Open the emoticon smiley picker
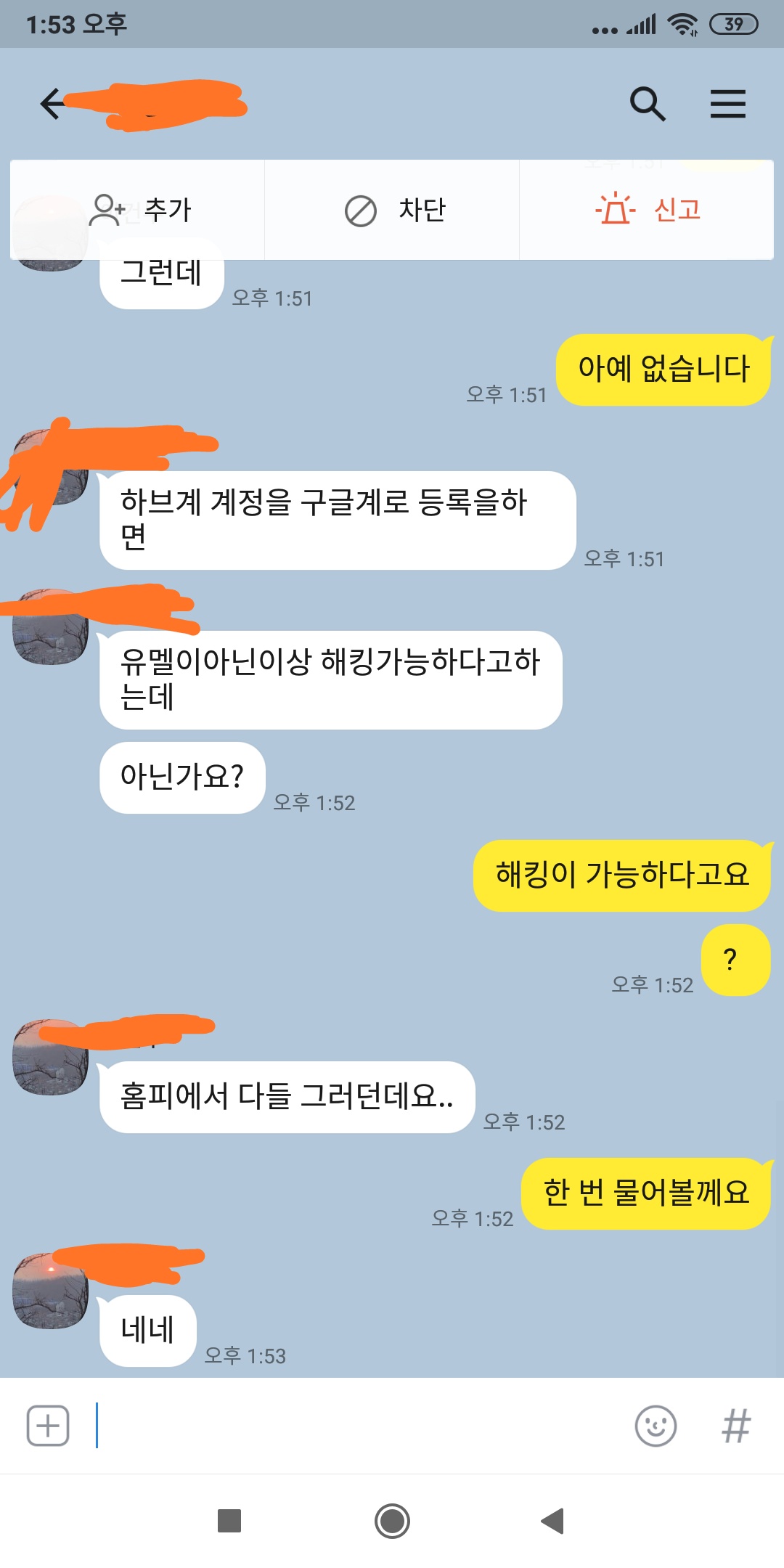Screen dimensions: 784x1568 656,1426
